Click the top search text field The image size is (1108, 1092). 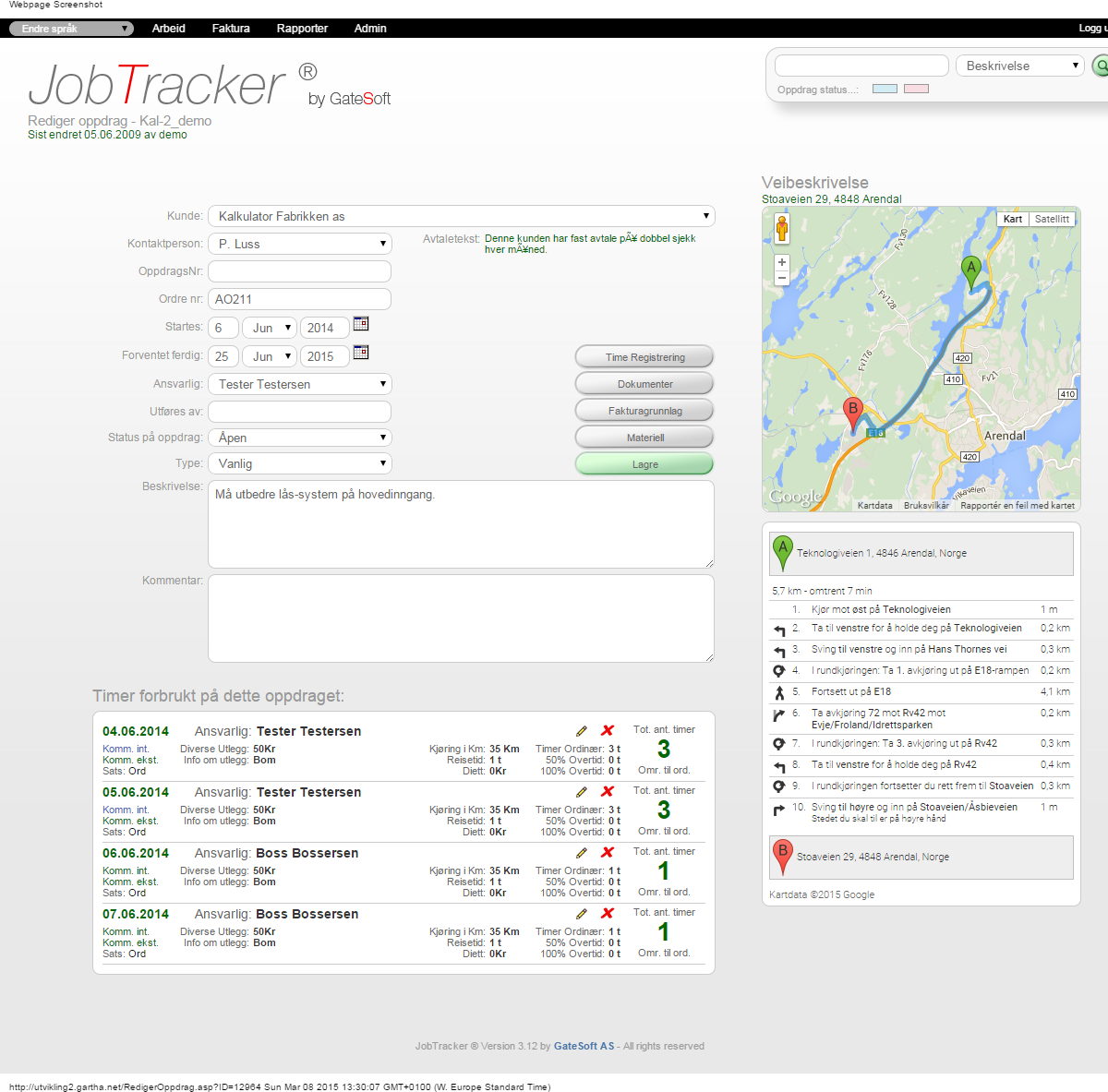tap(861, 66)
